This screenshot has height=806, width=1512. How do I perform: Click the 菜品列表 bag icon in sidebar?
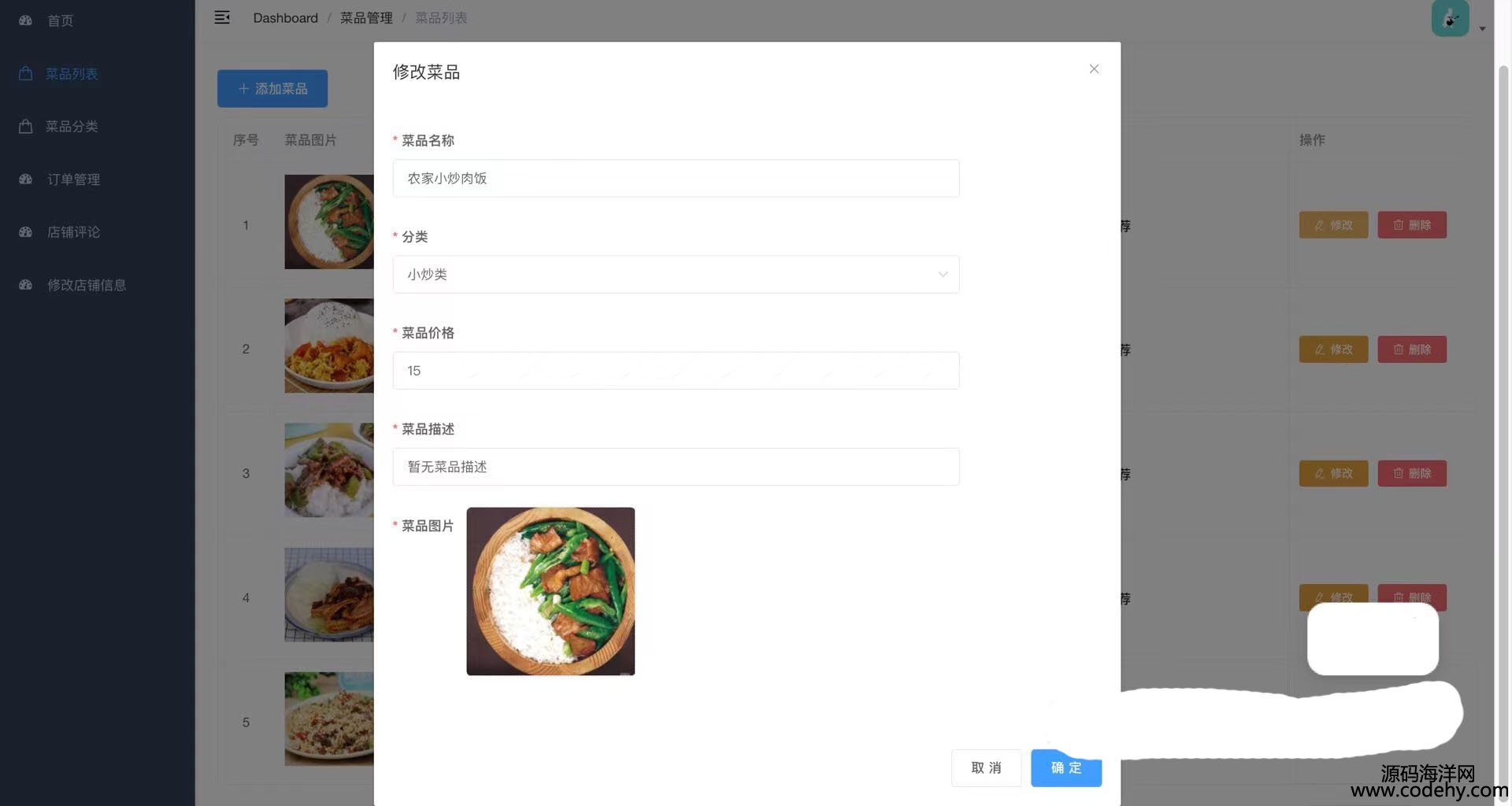(26, 73)
